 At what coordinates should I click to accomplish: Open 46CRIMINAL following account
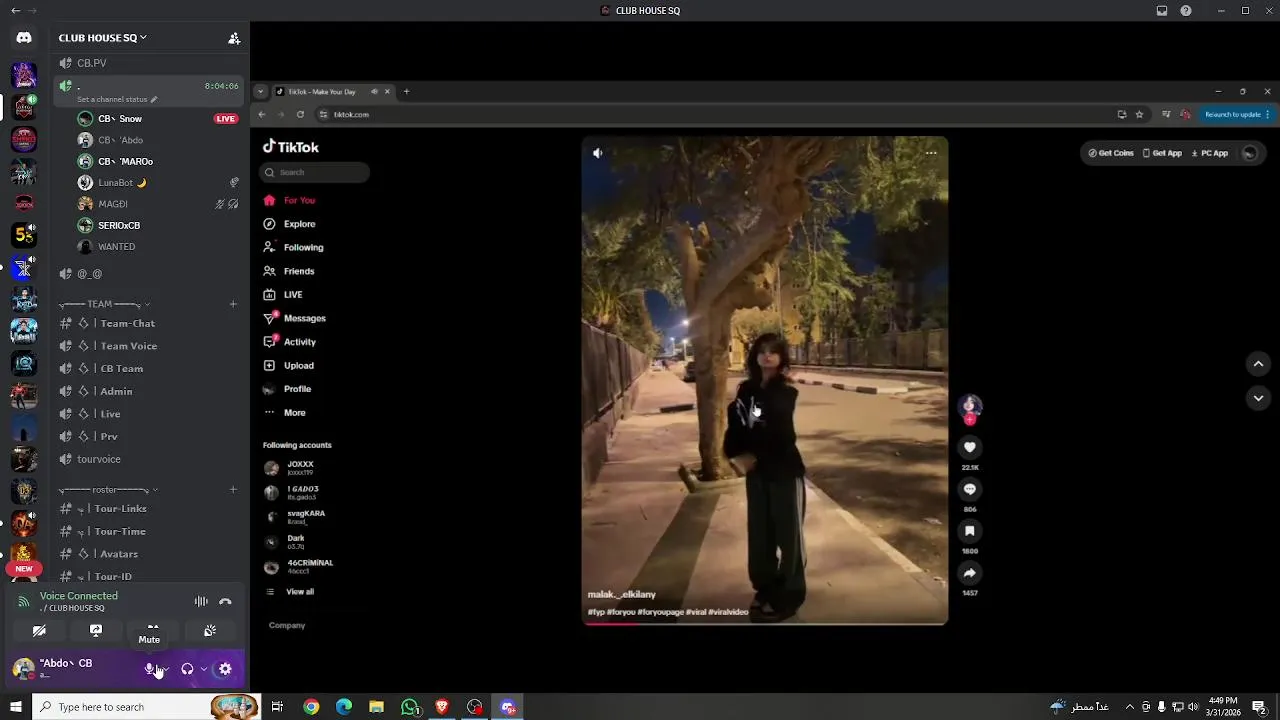[x=298, y=566]
